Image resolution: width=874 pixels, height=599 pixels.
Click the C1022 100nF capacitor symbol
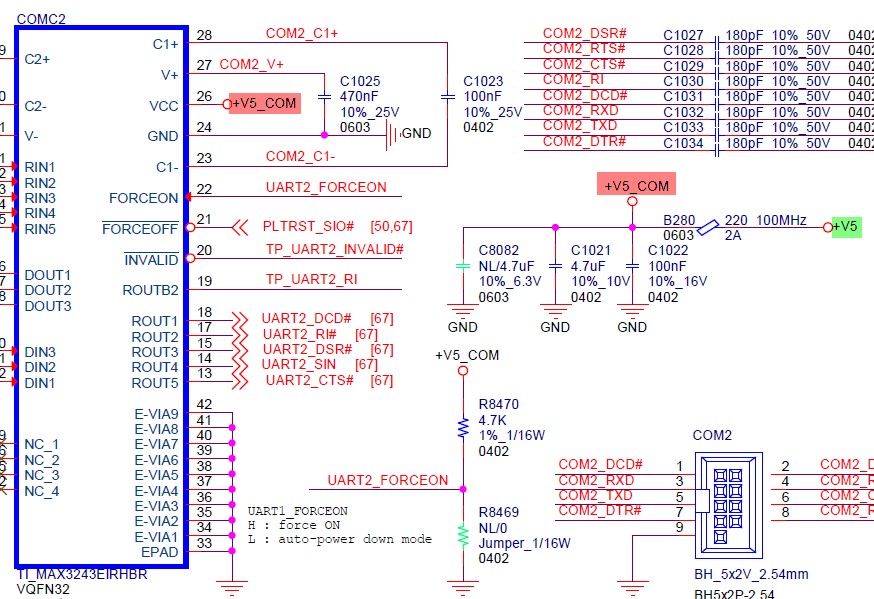click(632, 266)
